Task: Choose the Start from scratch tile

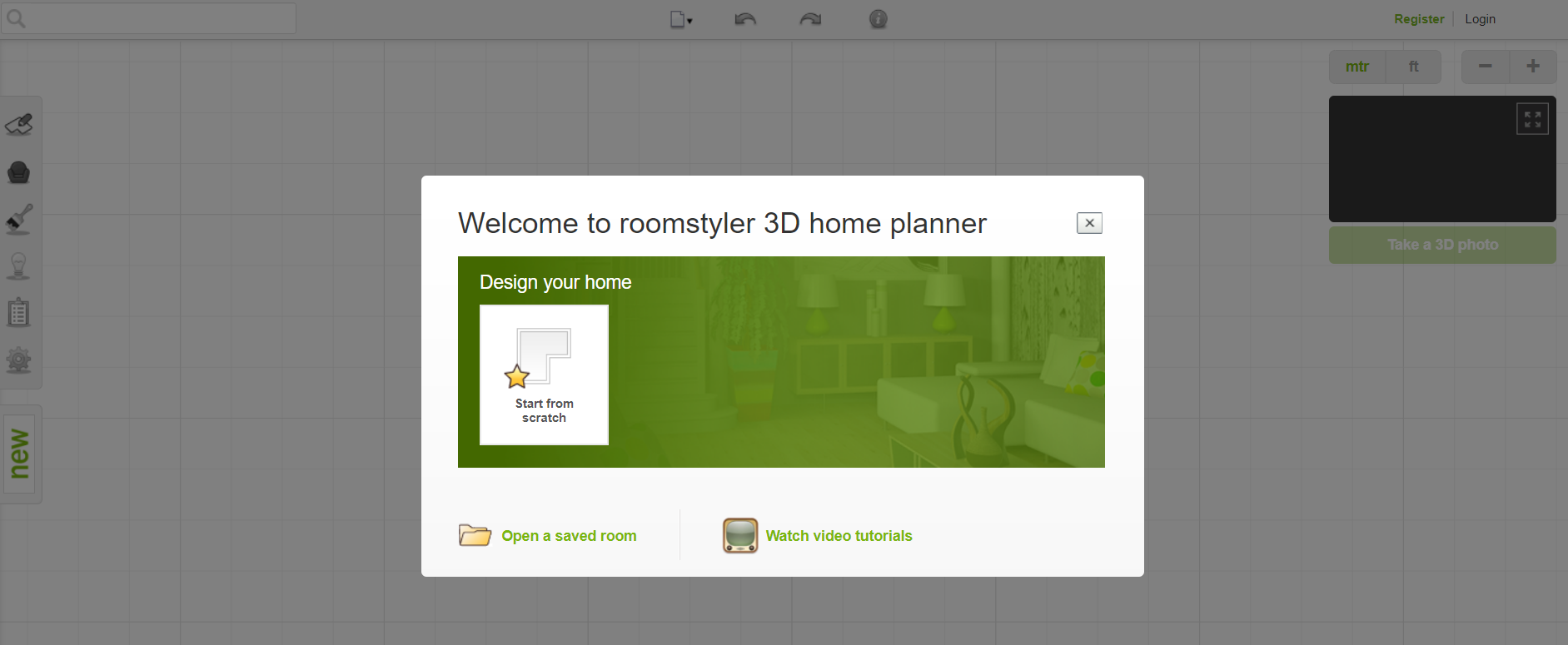Action: [x=544, y=375]
